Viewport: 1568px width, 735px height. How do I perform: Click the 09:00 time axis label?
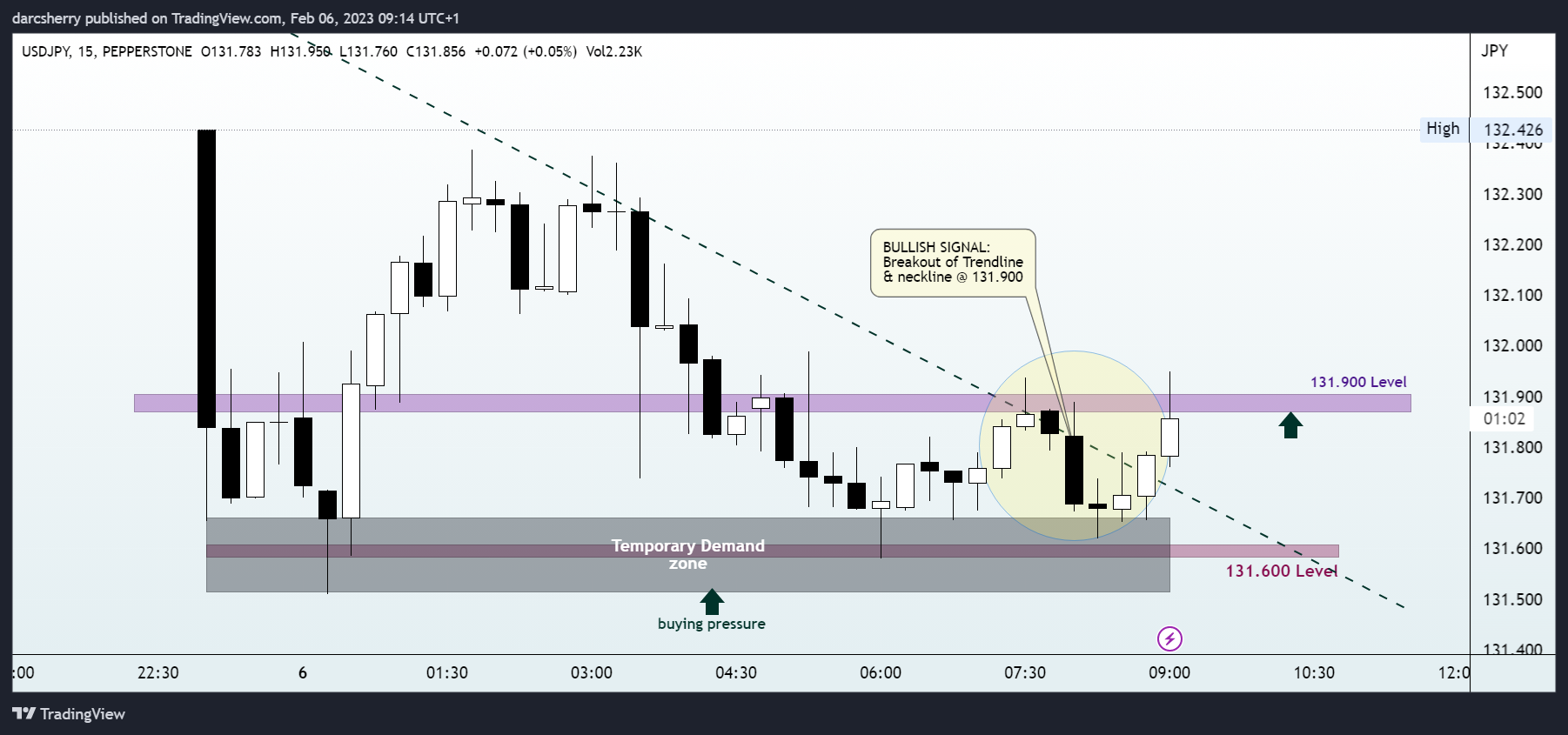(x=1169, y=672)
